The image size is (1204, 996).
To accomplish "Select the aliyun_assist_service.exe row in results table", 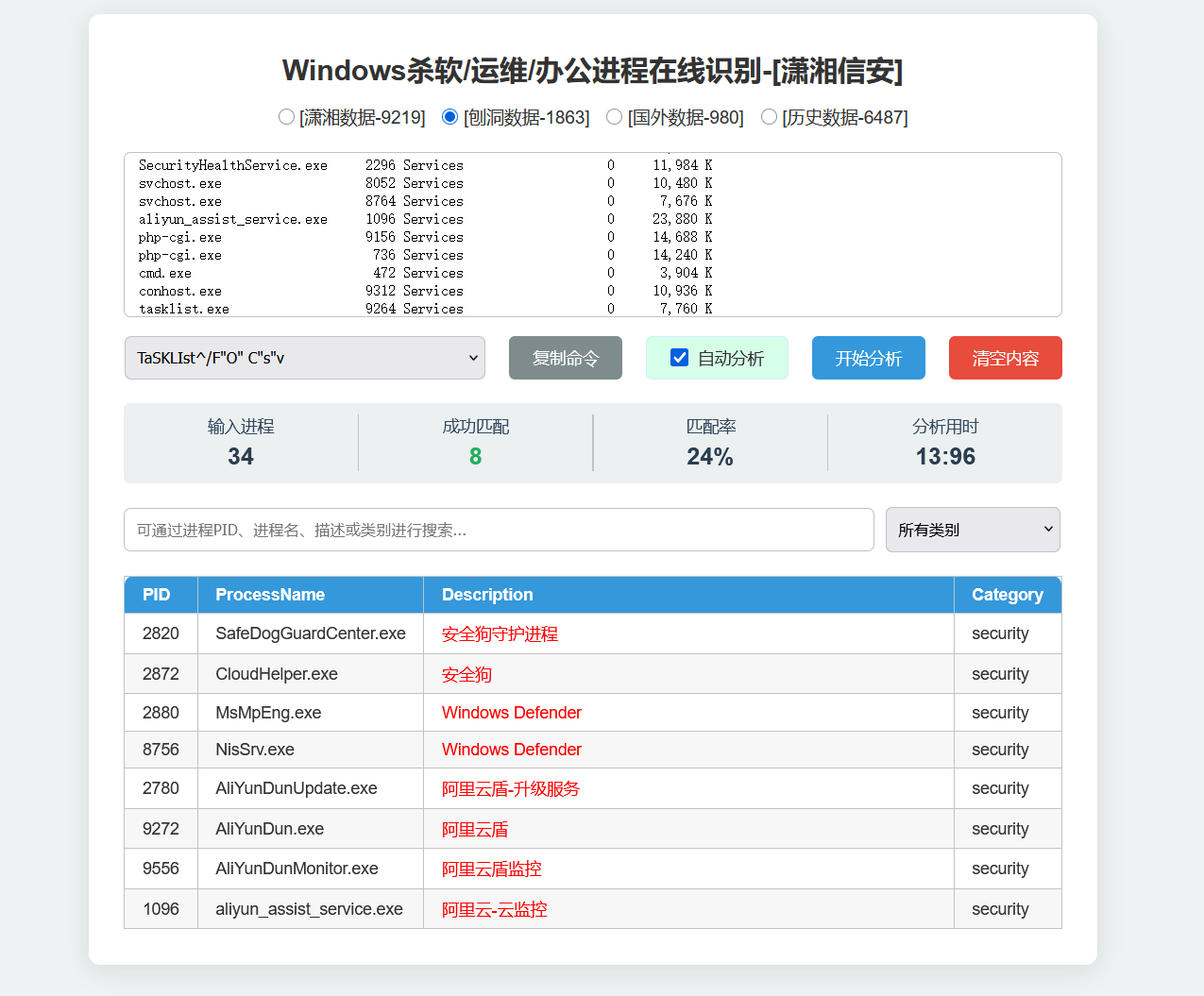I will 309,909.
